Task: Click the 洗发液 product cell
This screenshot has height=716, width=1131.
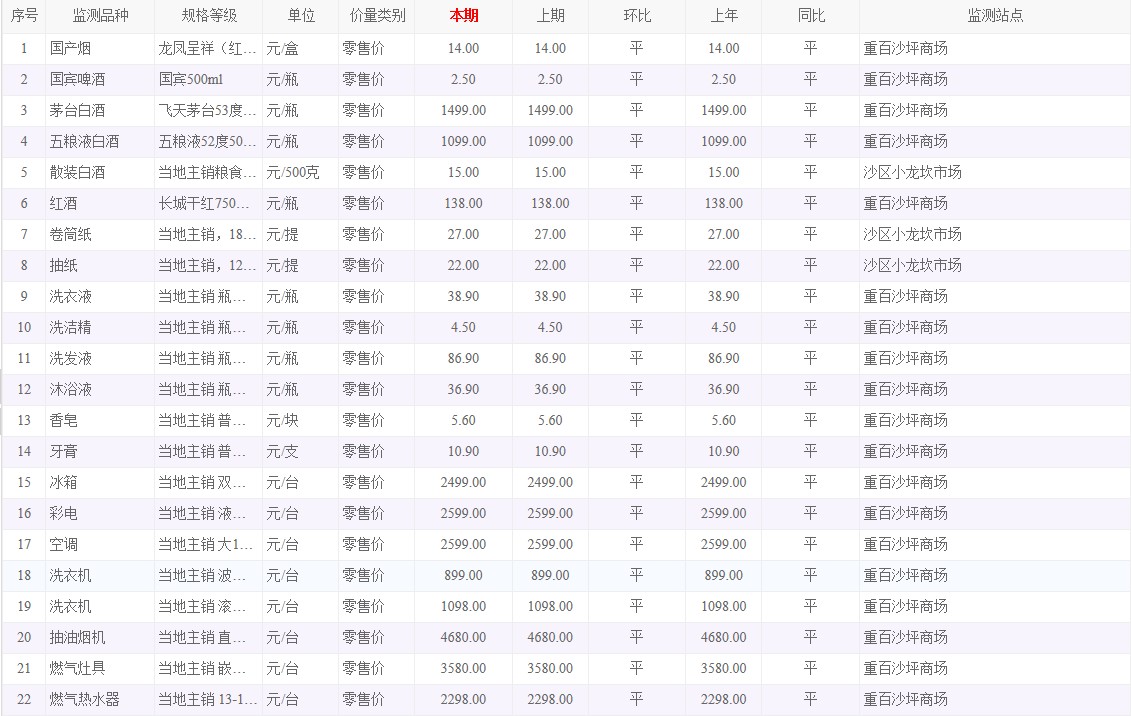Action: 70,358
